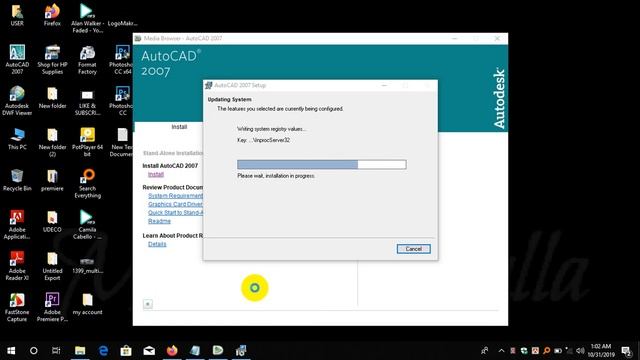Viewport: 640px width, 360px height.
Task: Open the Autodesk DWF Viewer shortcut
Action: coord(17,101)
